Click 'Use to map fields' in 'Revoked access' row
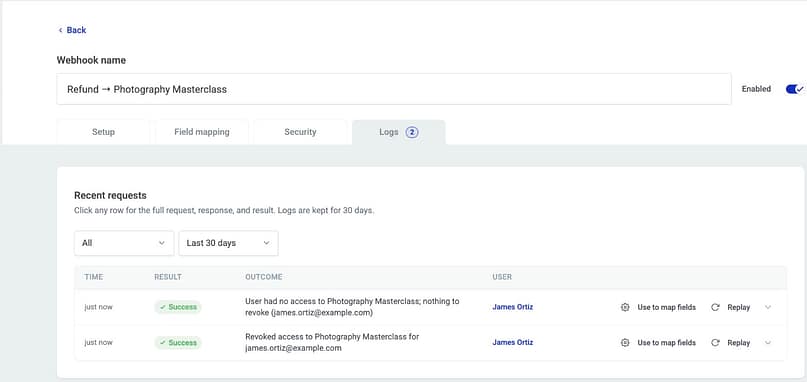The width and height of the screenshot is (807, 382). point(666,343)
